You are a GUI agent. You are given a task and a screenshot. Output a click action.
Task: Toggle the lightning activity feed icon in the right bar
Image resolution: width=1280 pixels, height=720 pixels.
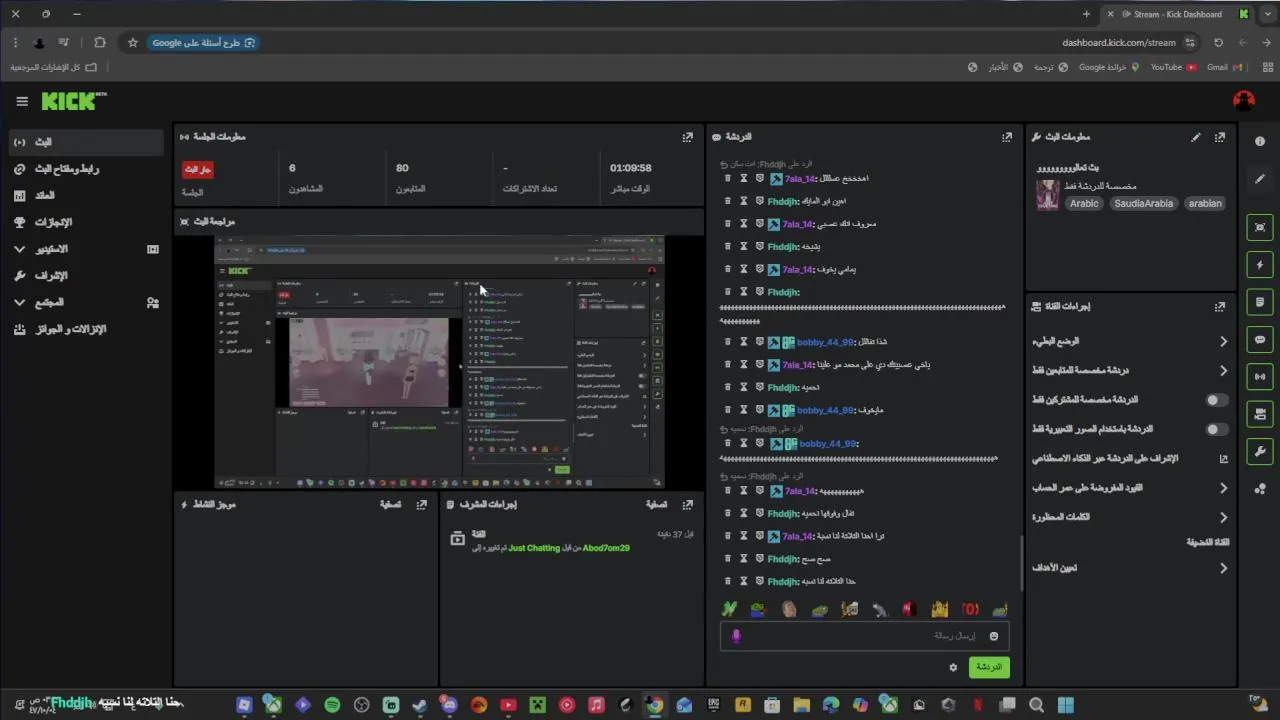coord(1260,265)
